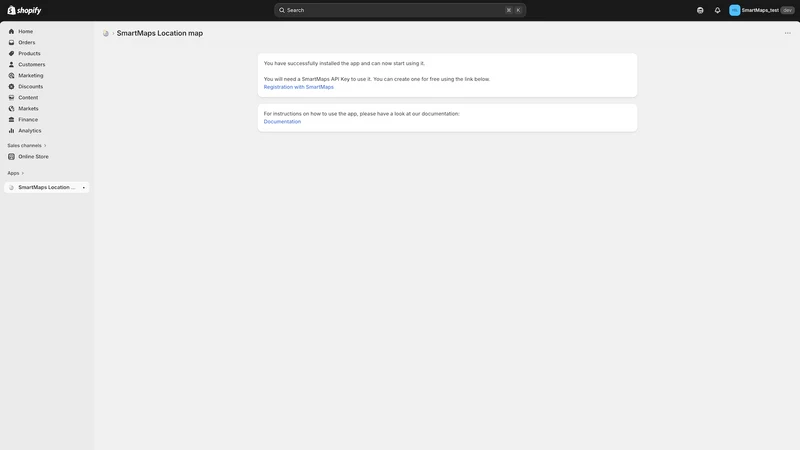Open the Documentation link
Viewport: 800px width, 450px height.
[282, 122]
